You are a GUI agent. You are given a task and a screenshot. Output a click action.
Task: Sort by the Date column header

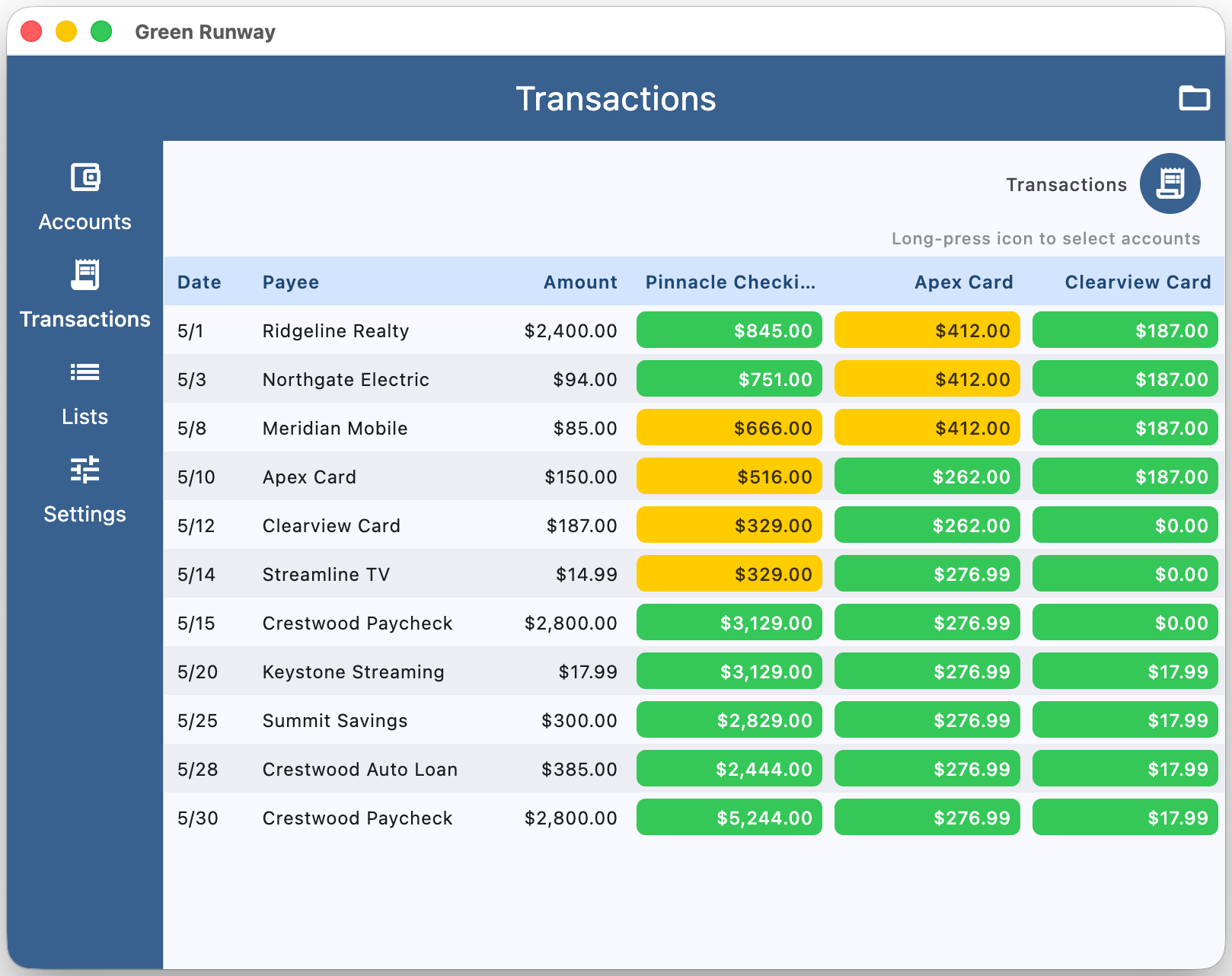click(199, 282)
